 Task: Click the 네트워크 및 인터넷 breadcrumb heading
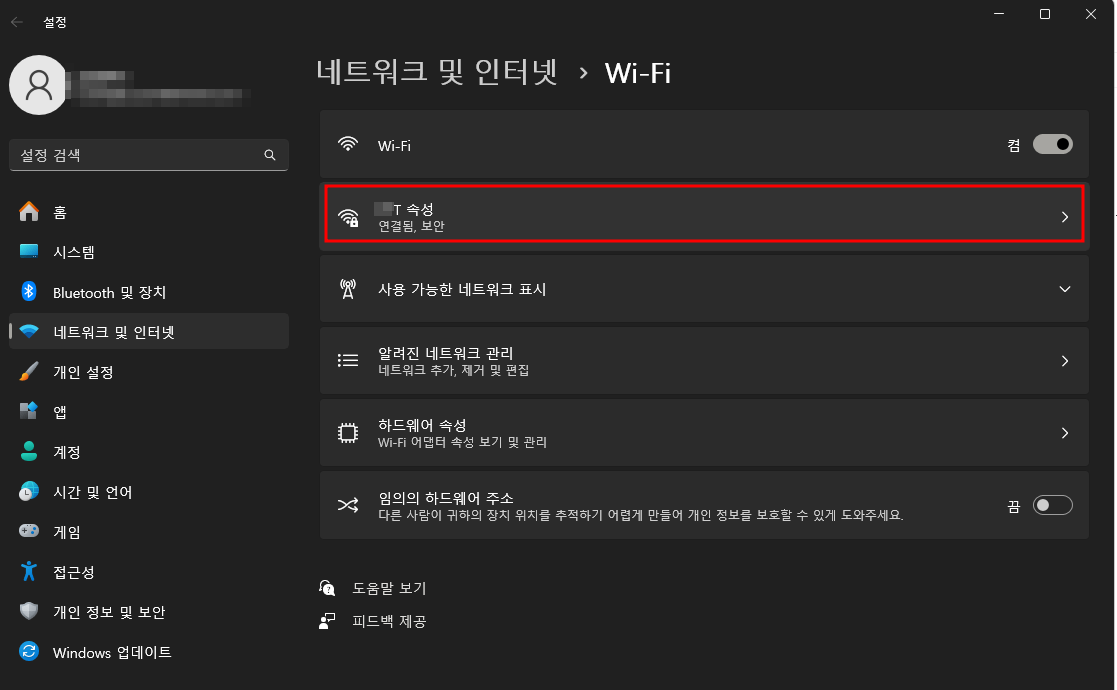click(x=437, y=72)
